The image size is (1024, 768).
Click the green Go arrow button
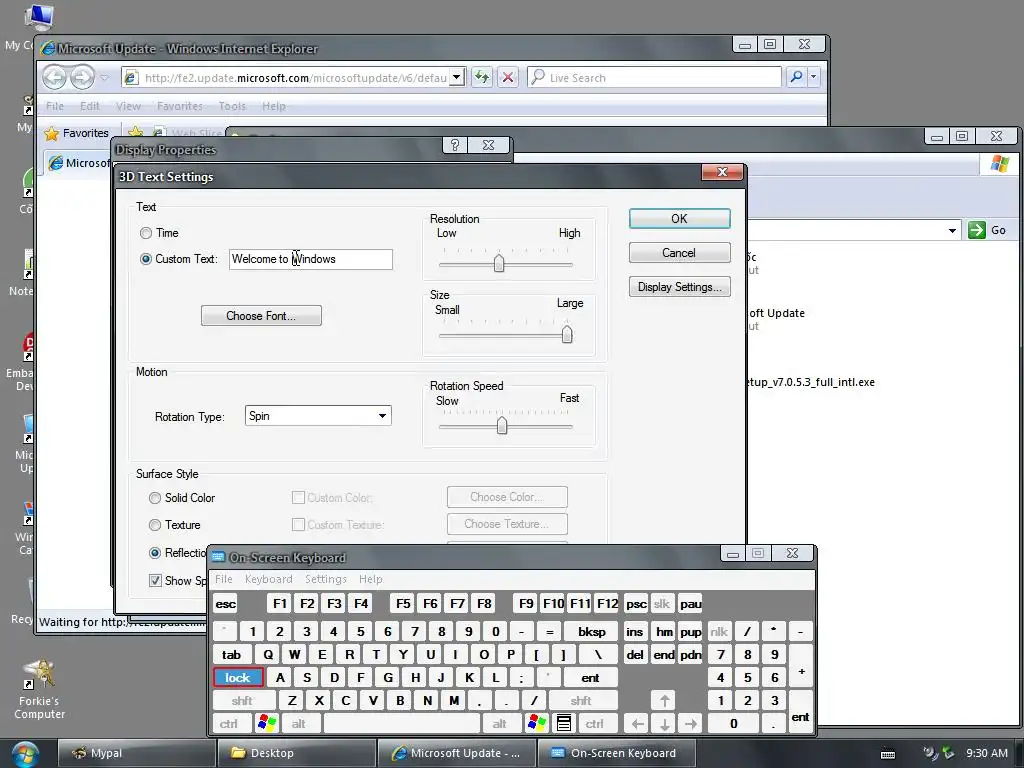coord(976,230)
